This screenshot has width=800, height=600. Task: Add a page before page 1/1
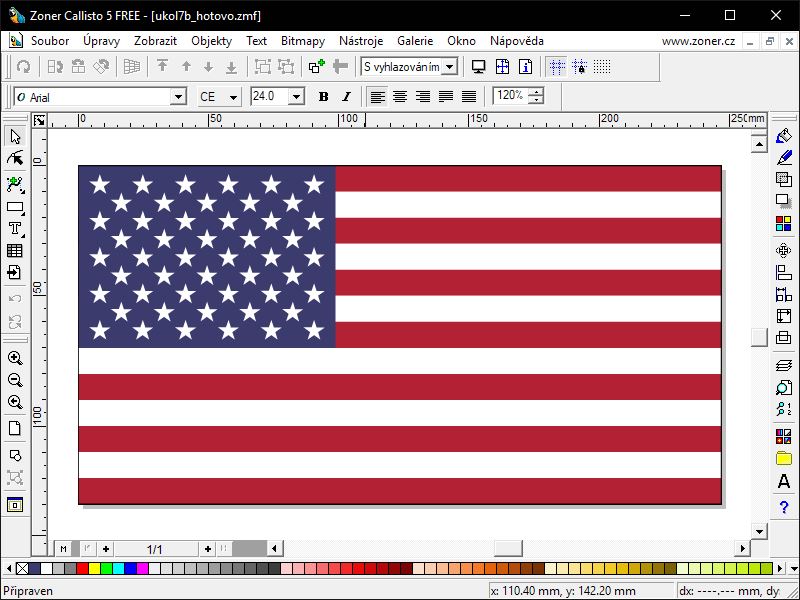(106, 549)
